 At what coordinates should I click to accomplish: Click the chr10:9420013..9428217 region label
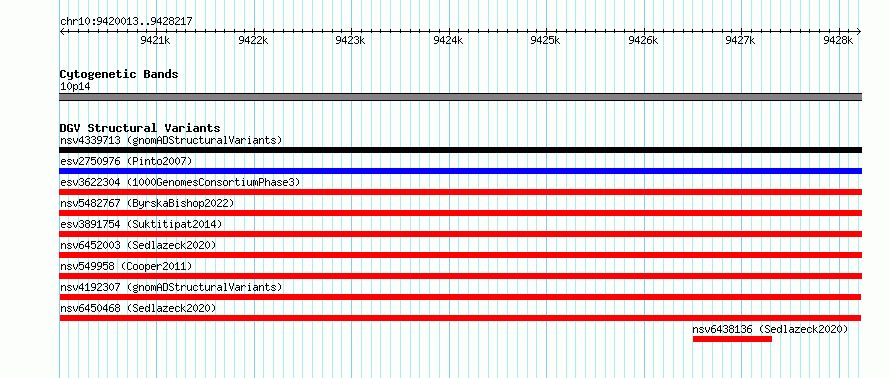[126, 22]
